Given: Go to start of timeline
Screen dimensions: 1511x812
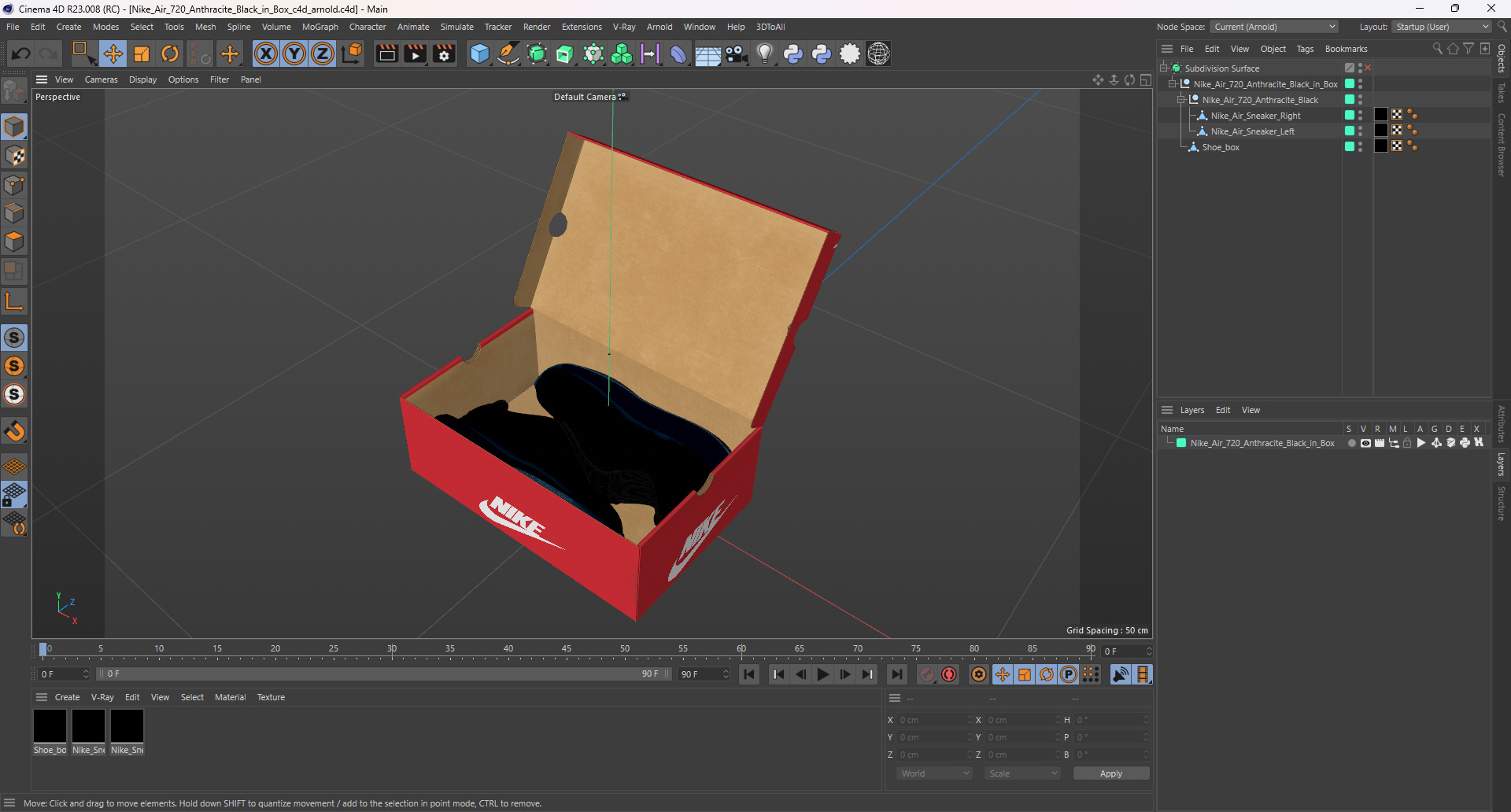Looking at the screenshot, I should click(x=748, y=674).
